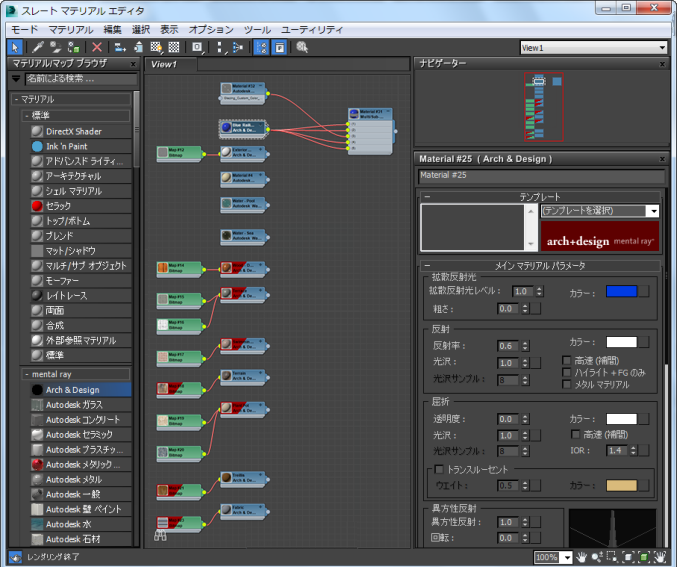Click binoculars search icon in View1
Screen dimensions: 677x567
pos(160,536)
